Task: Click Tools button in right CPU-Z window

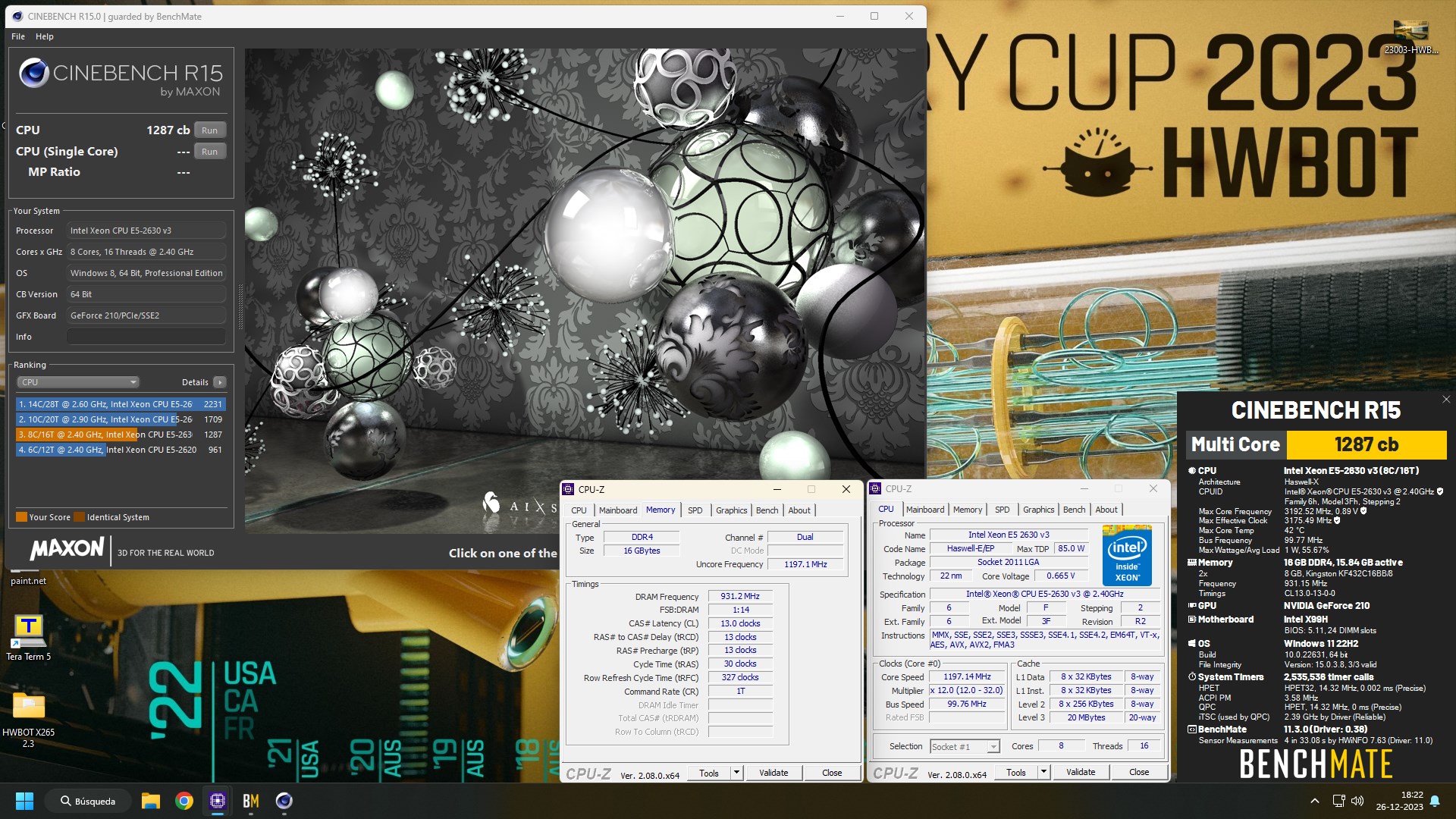Action: [1016, 772]
